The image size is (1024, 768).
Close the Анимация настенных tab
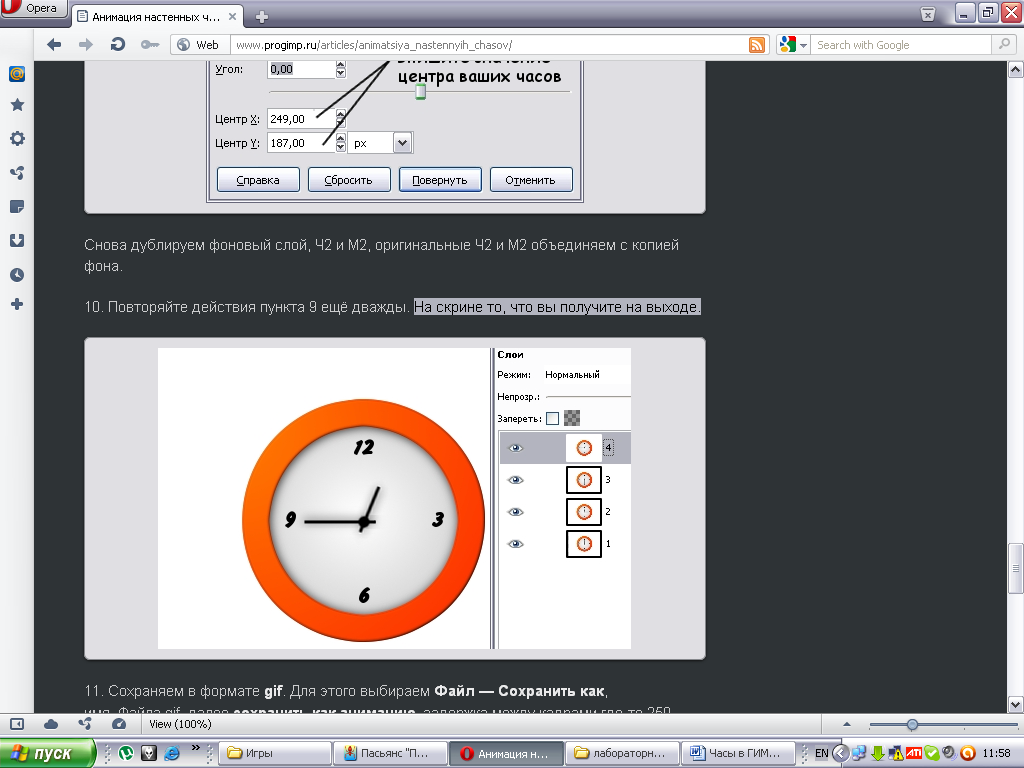pos(232,16)
